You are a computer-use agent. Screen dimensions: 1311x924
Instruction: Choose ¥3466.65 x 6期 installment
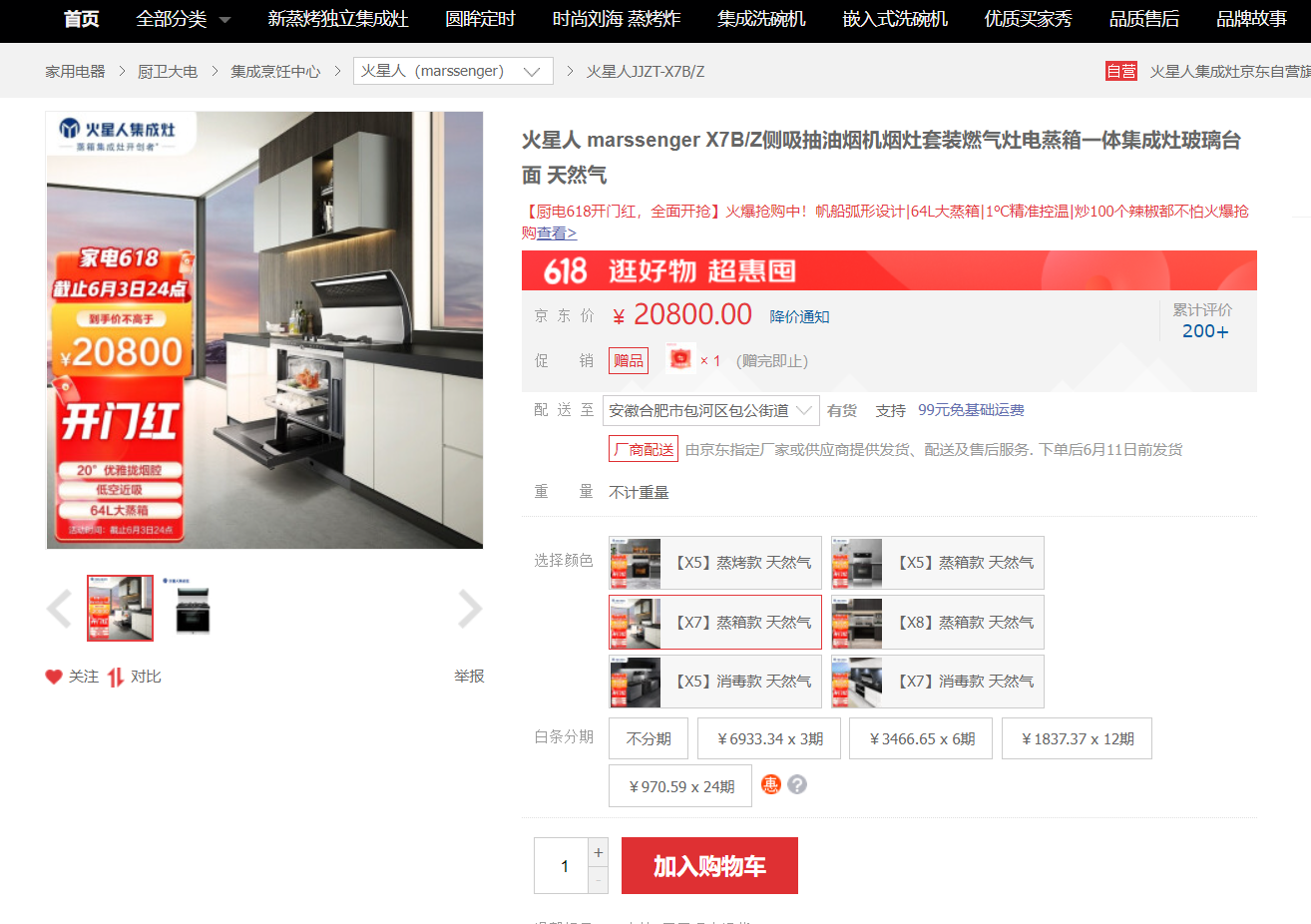[x=921, y=738]
